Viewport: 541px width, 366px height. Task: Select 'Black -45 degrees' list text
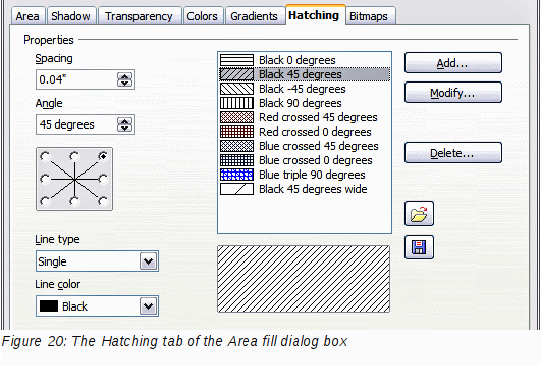point(302,89)
